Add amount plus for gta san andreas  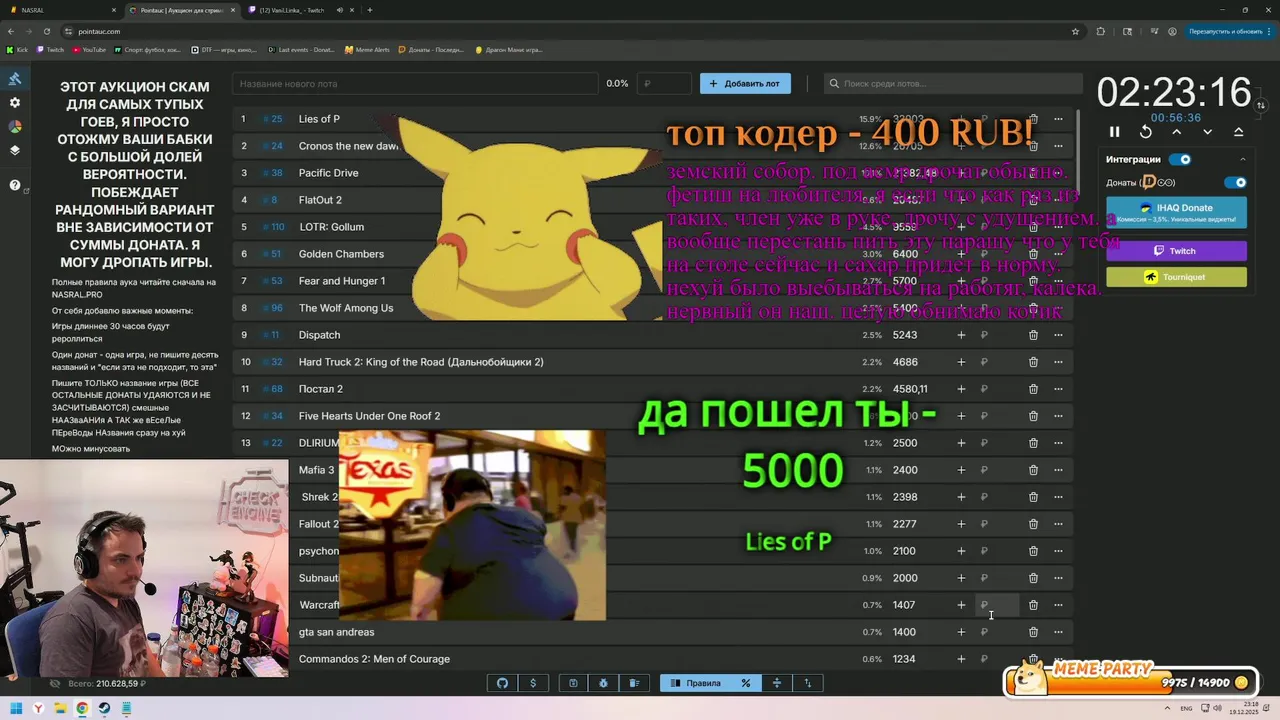point(961,632)
